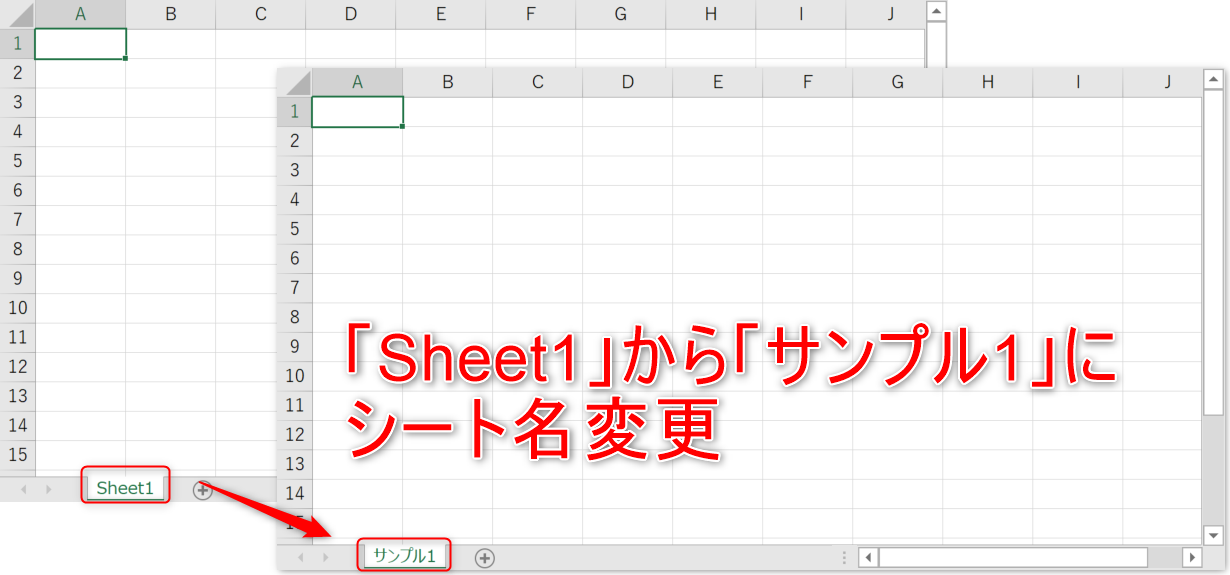Select row 2 header in back window
This screenshot has width=1230, height=575.
(x=17, y=73)
